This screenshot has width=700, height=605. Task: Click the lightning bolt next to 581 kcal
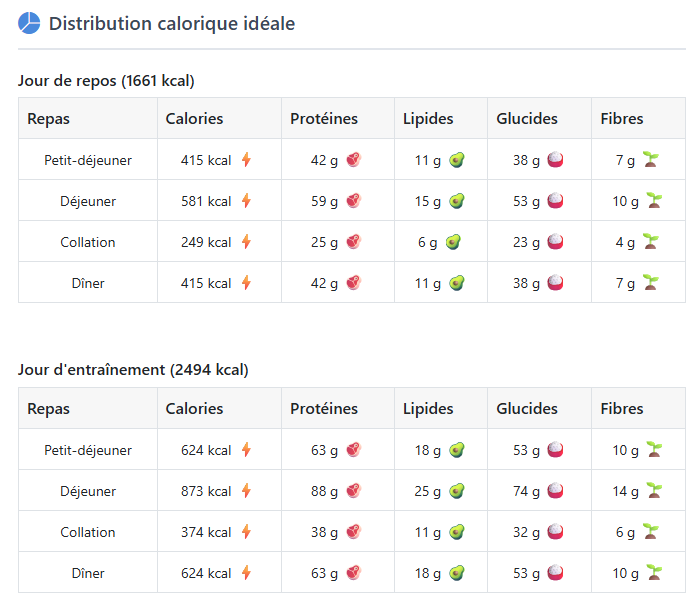[246, 201]
